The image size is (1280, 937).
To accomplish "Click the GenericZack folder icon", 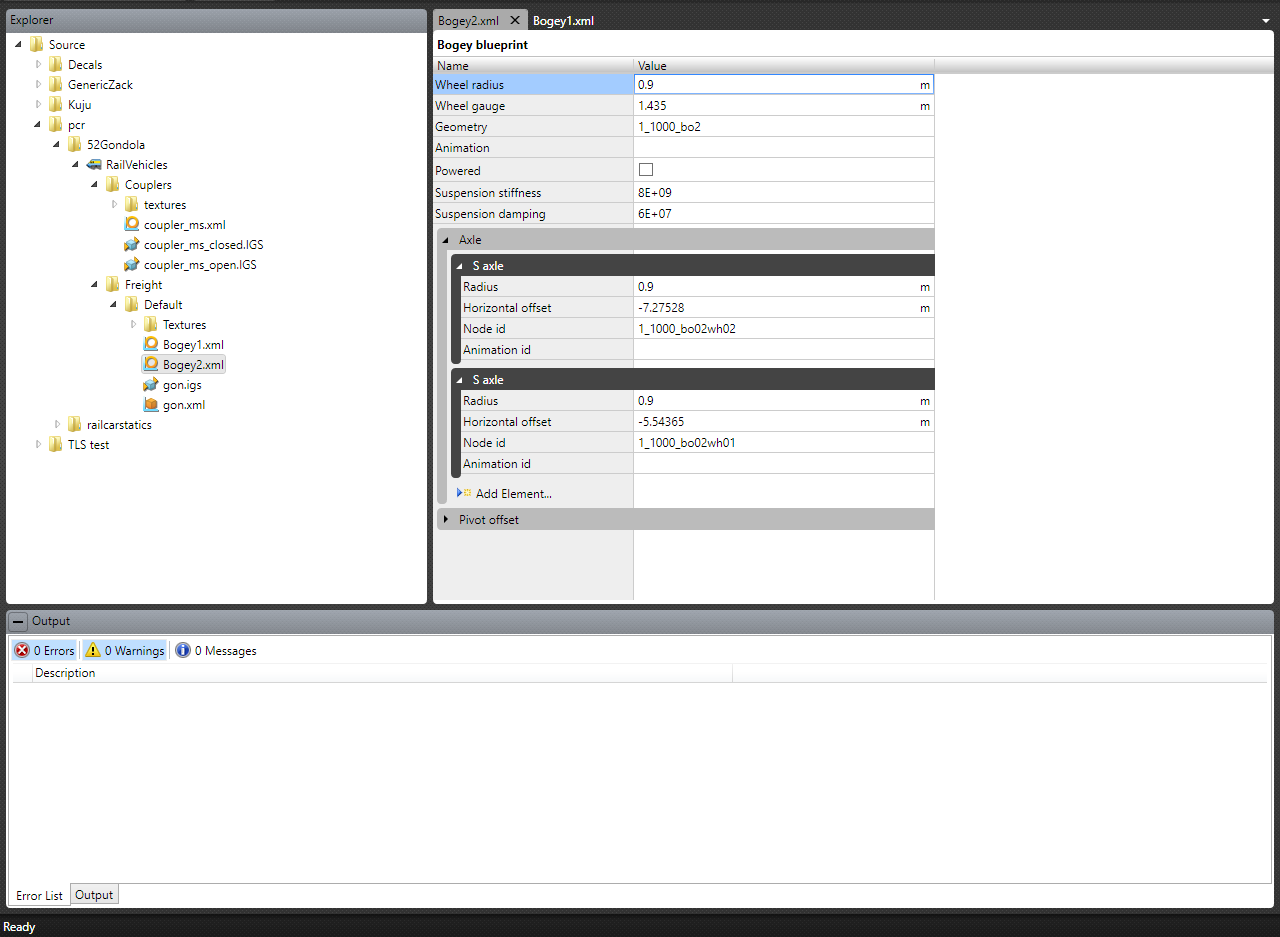I will 55,85.
